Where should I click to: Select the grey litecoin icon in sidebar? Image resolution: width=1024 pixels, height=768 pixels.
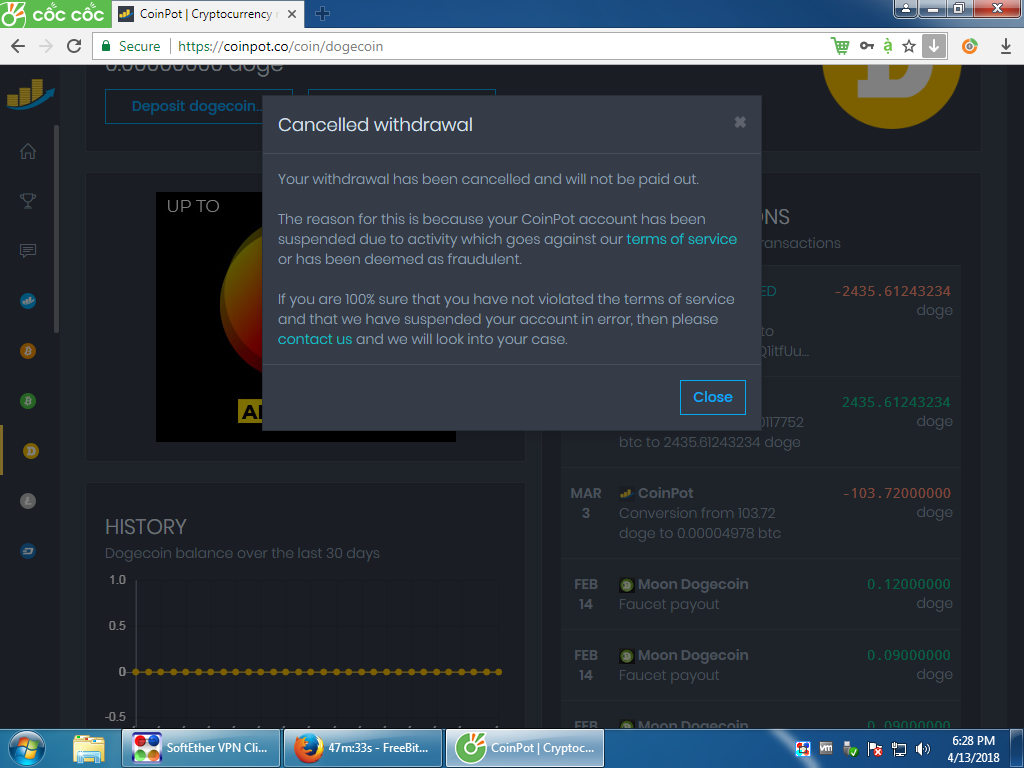click(27, 501)
